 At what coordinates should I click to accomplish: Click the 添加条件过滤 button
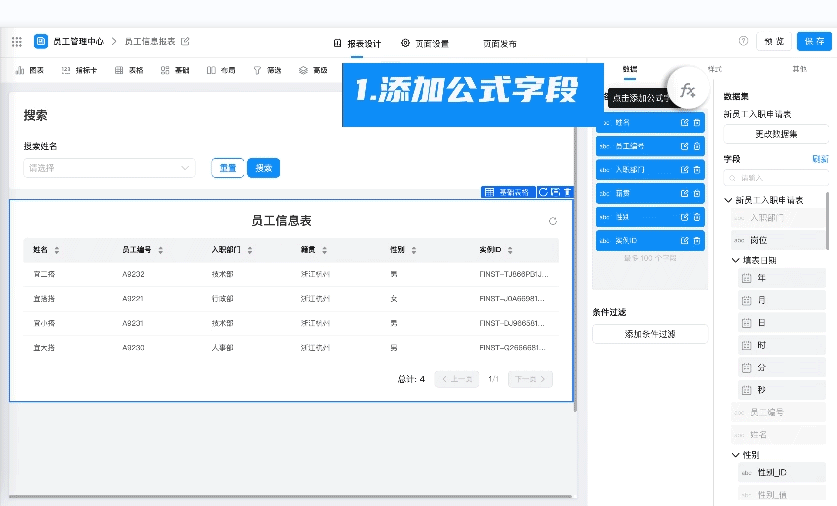click(x=649, y=334)
